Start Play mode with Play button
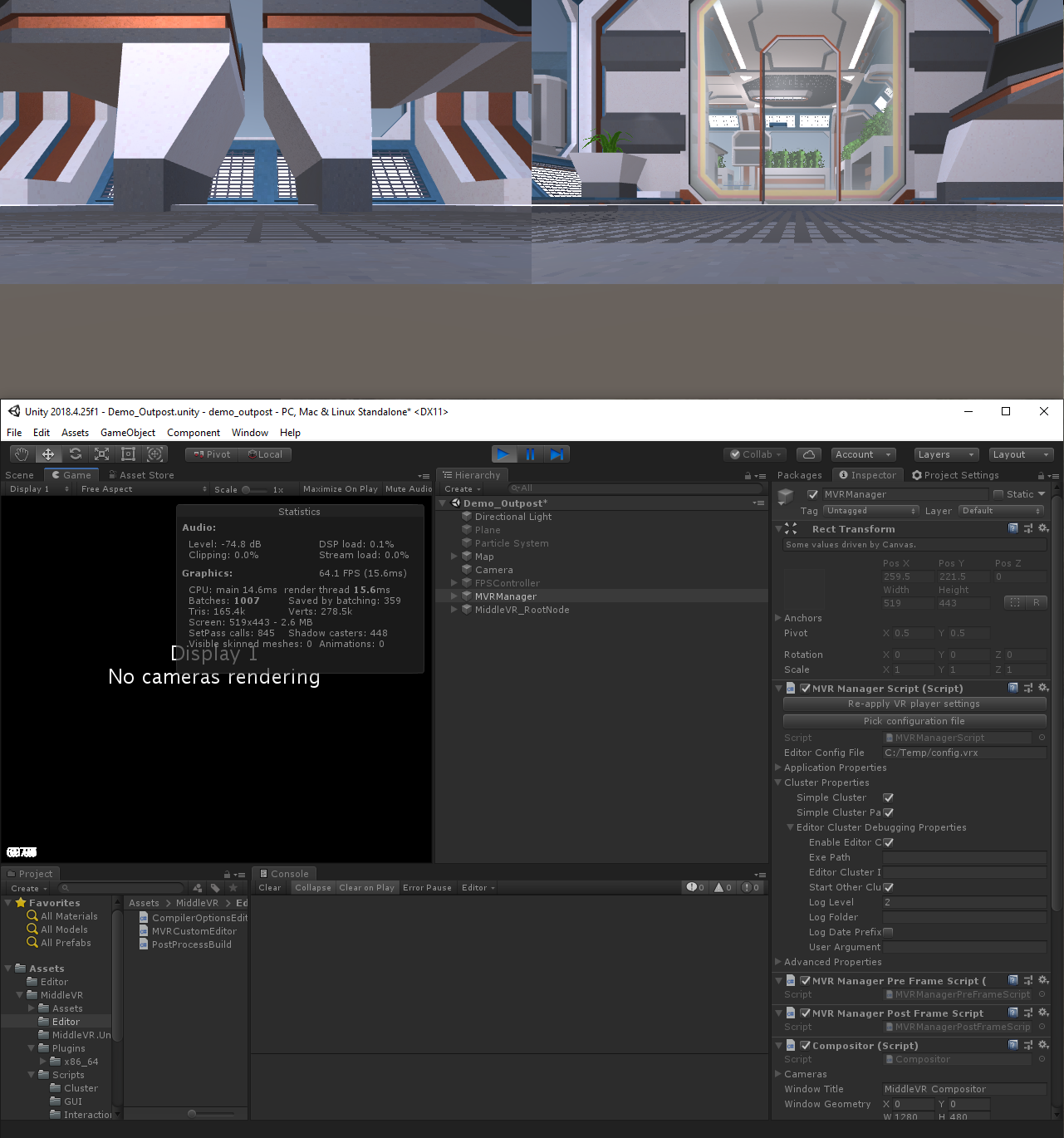Viewport: 1064px width, 1138px height. (x=503, y=454)
